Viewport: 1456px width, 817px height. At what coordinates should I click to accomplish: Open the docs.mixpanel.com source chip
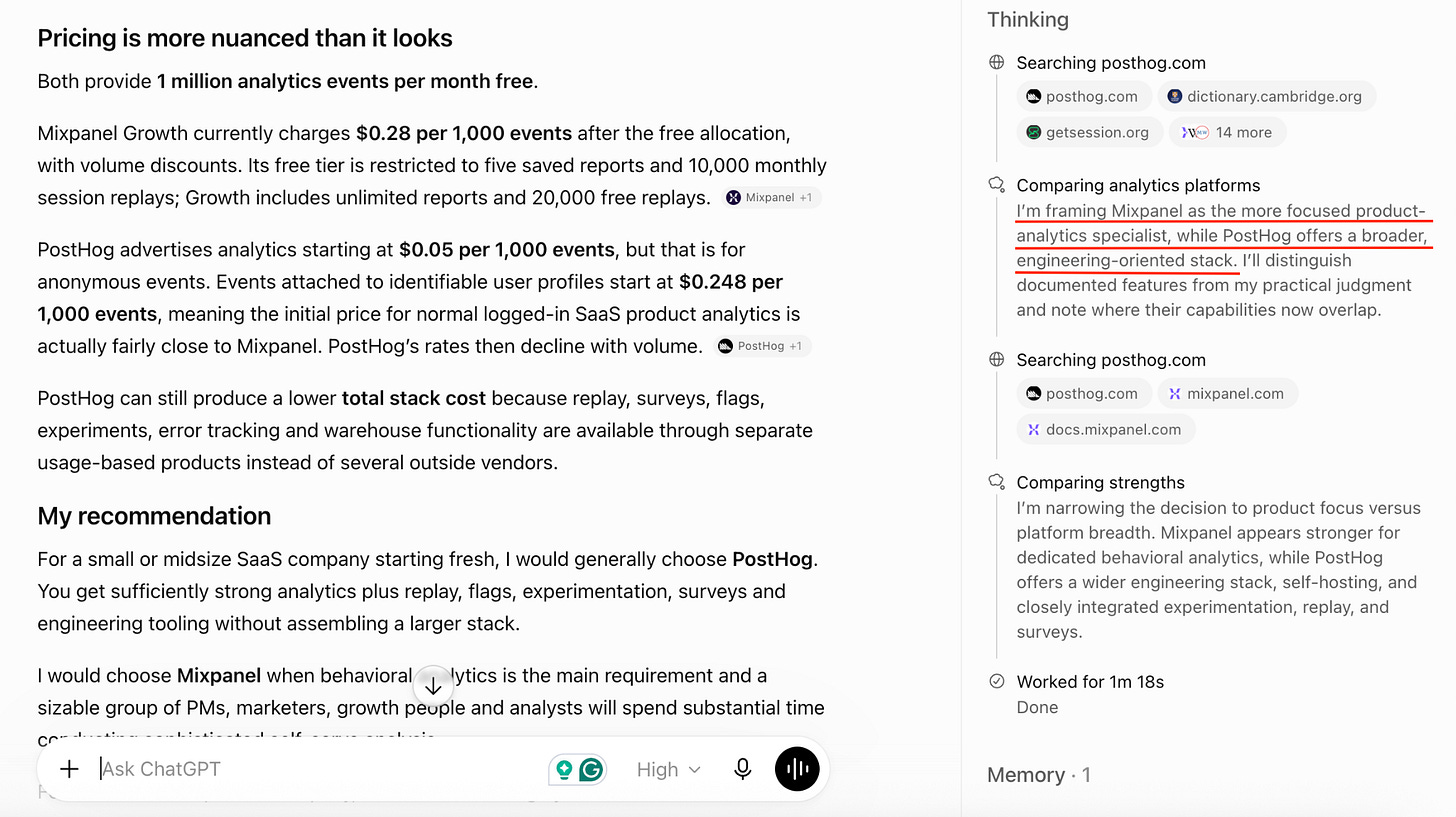(x=1106, y=429)
